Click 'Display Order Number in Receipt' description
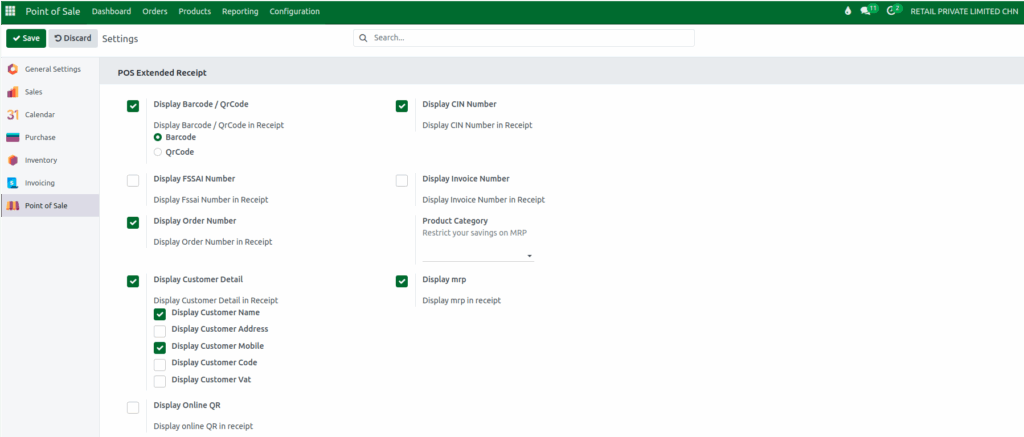Screen dimensions: 1024x437 tap(213, 242)
